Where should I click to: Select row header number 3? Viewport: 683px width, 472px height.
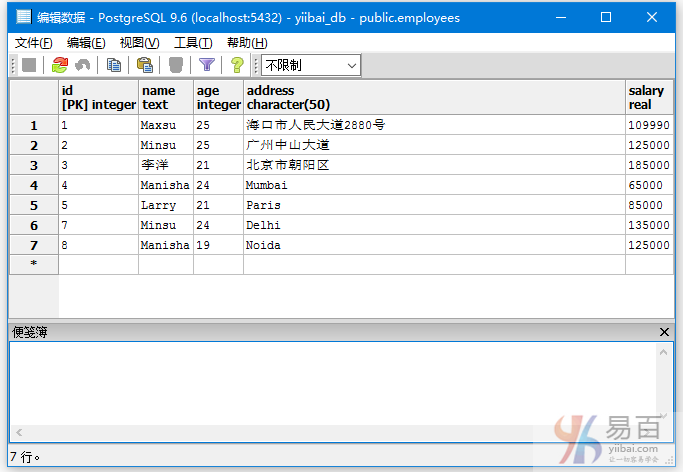(x=34, y=165)
